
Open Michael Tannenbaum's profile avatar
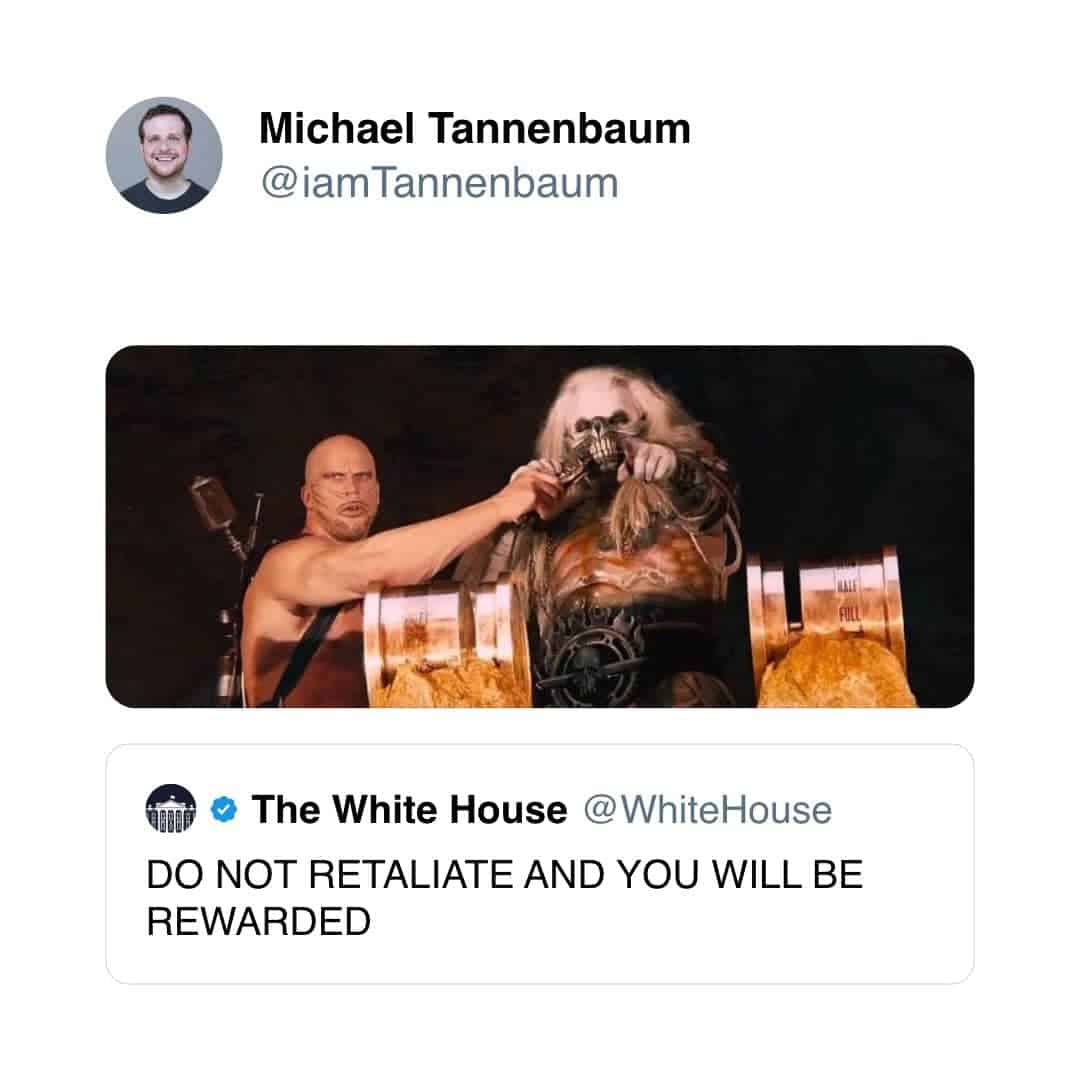click(164, 155)
